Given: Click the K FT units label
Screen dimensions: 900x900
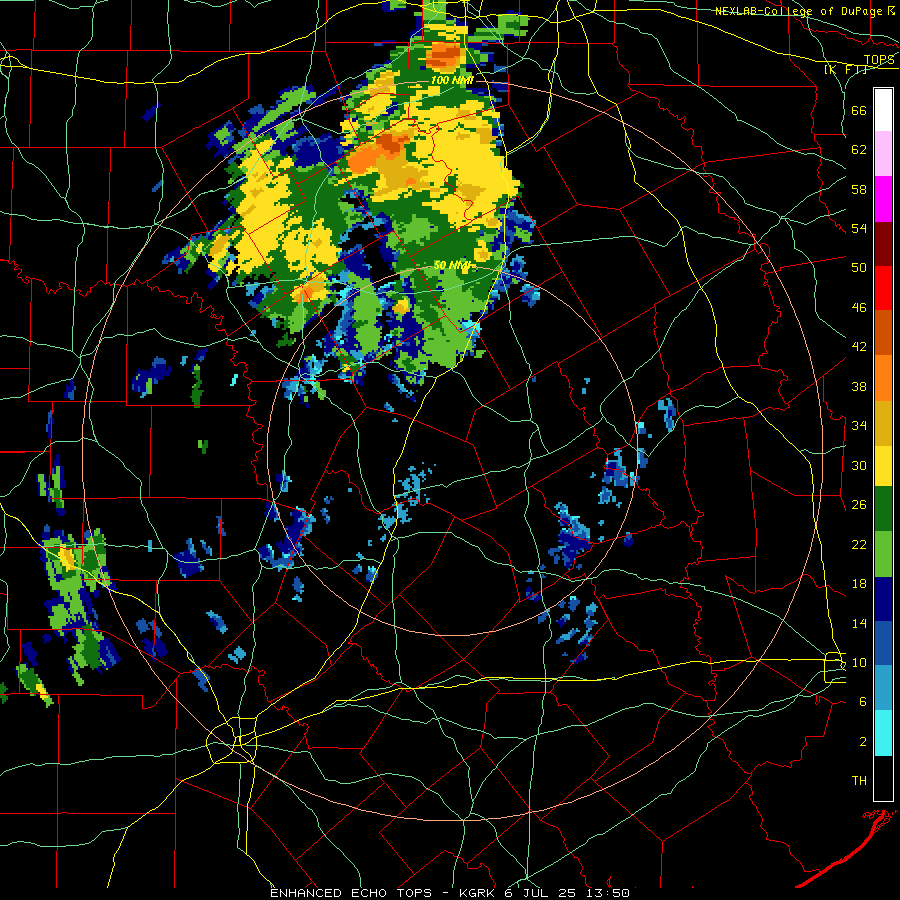Looking at the screenshot, I should pyautogui.click(x=845, y=70).
